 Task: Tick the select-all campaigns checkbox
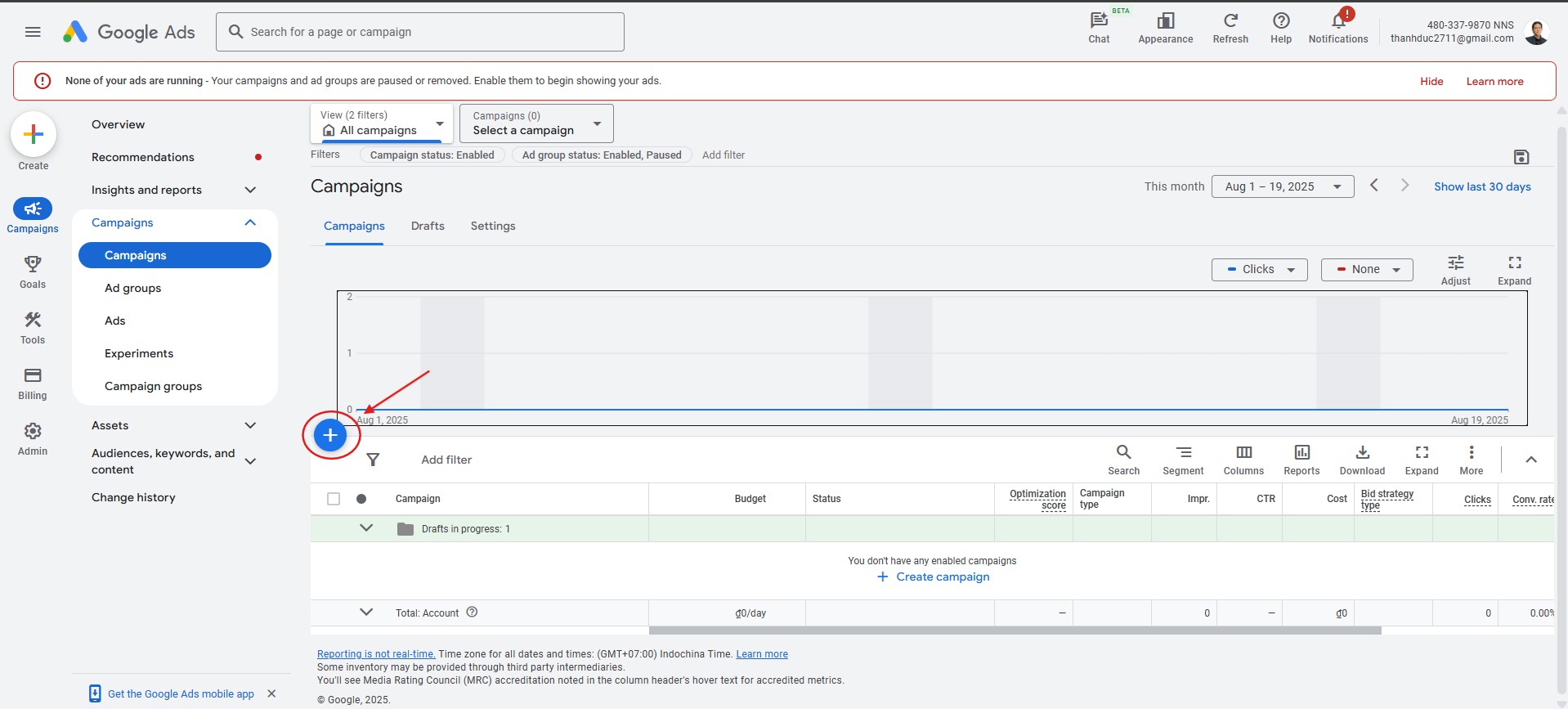[334, 499]
